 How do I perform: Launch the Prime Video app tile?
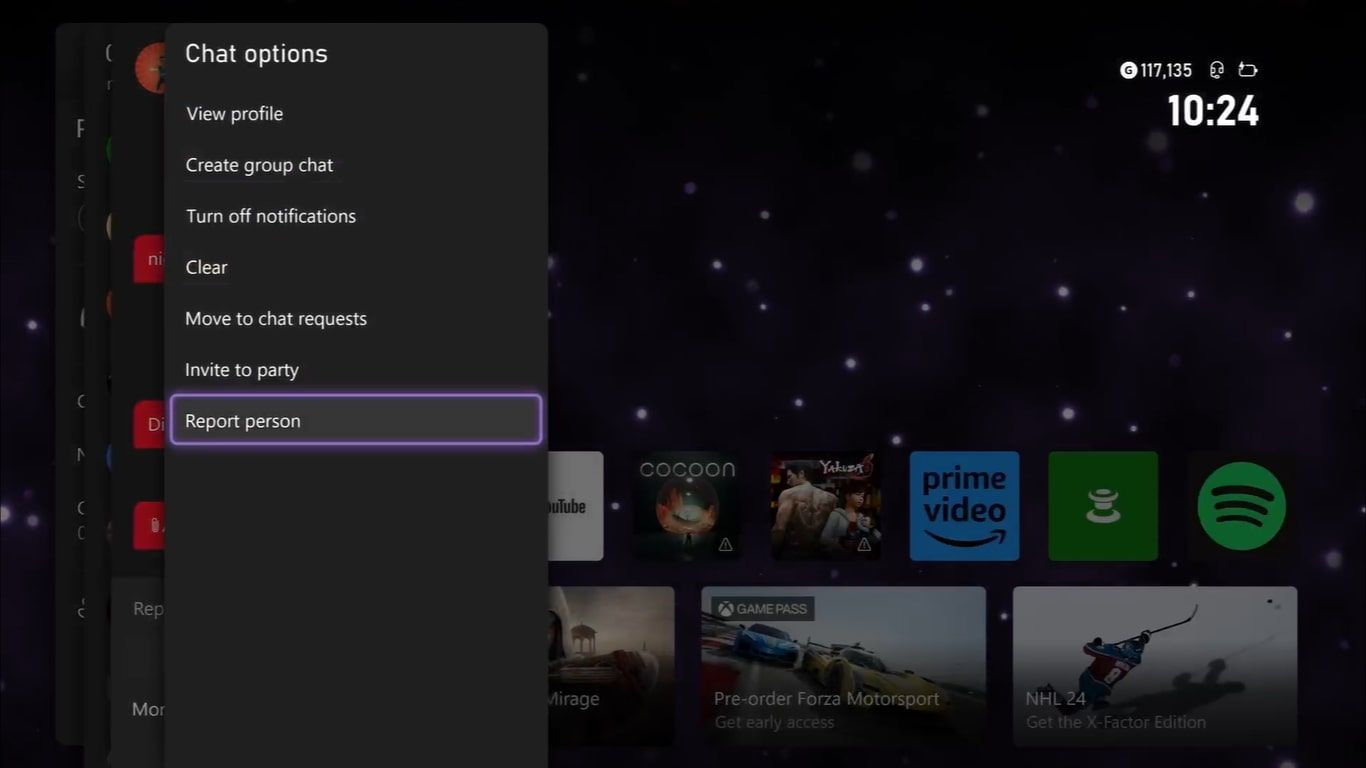964,506
